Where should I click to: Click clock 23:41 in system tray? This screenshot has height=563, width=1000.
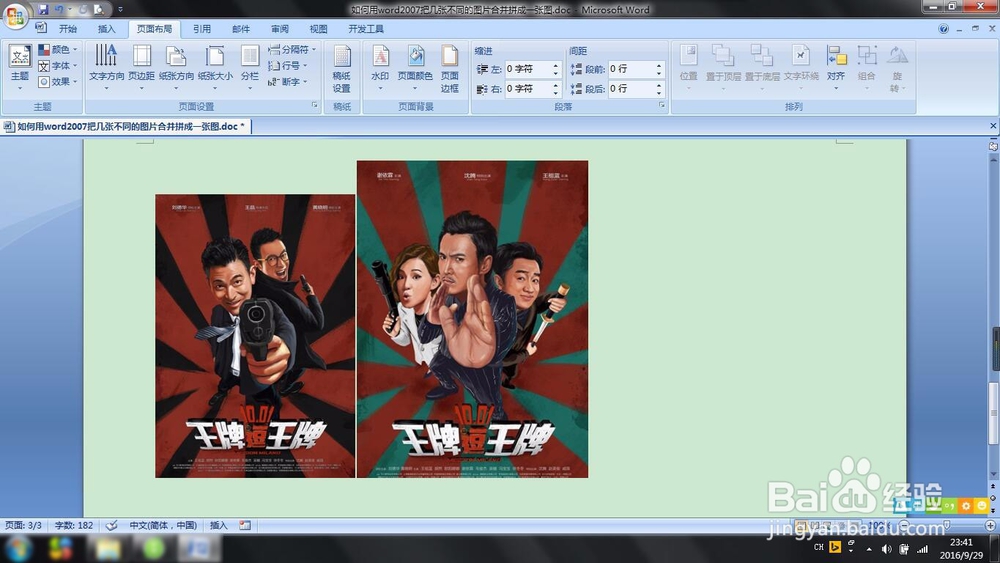point(961,543)
